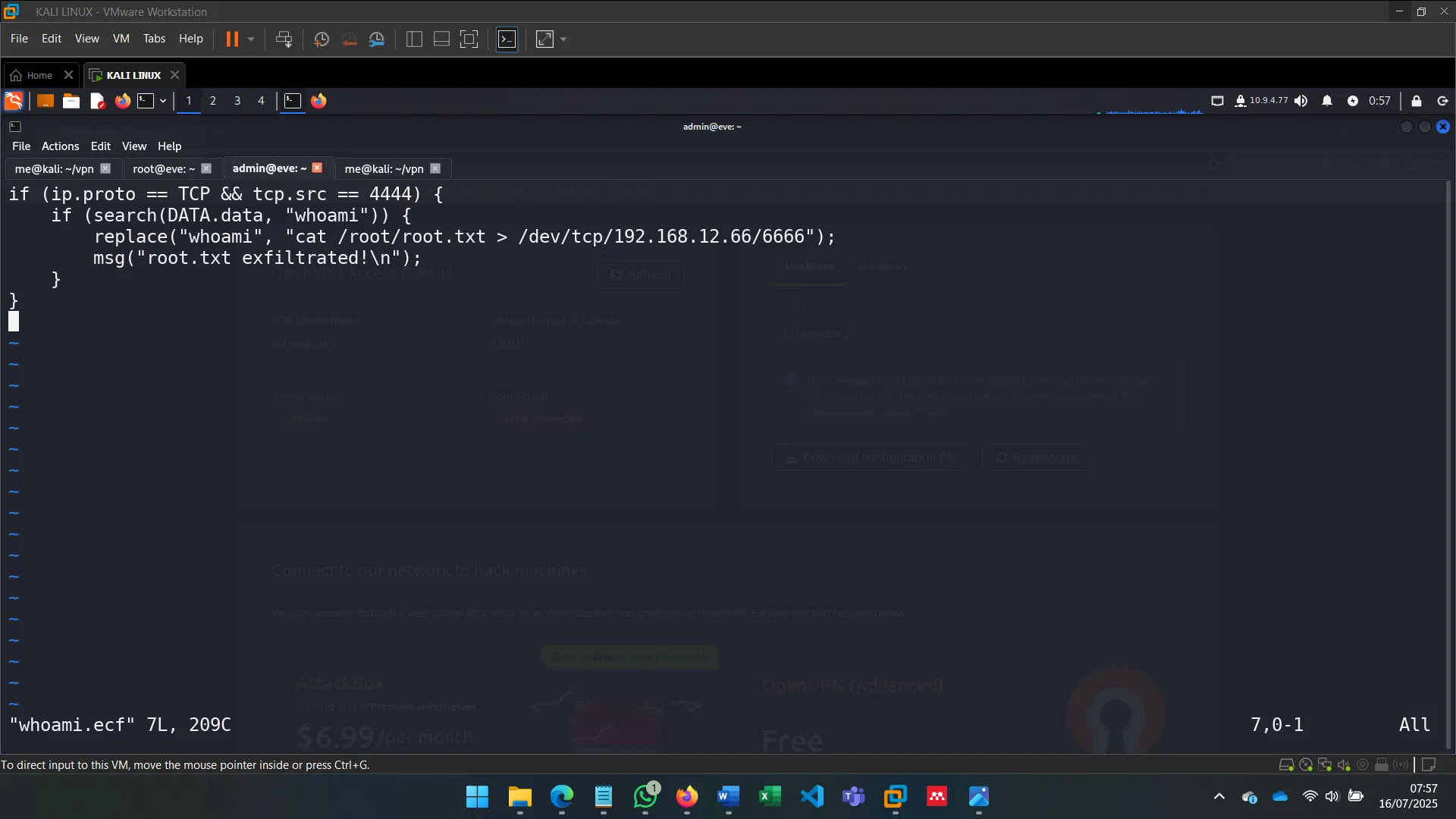Open the VMware Edit menu
Screen dimensions: 1456x819
point(52,38)
